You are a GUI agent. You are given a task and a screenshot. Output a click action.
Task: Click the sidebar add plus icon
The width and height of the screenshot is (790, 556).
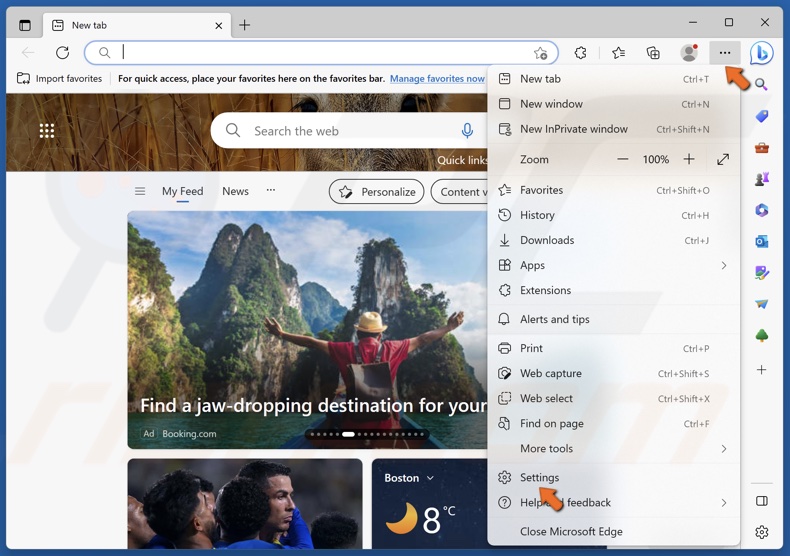point(762,370)
